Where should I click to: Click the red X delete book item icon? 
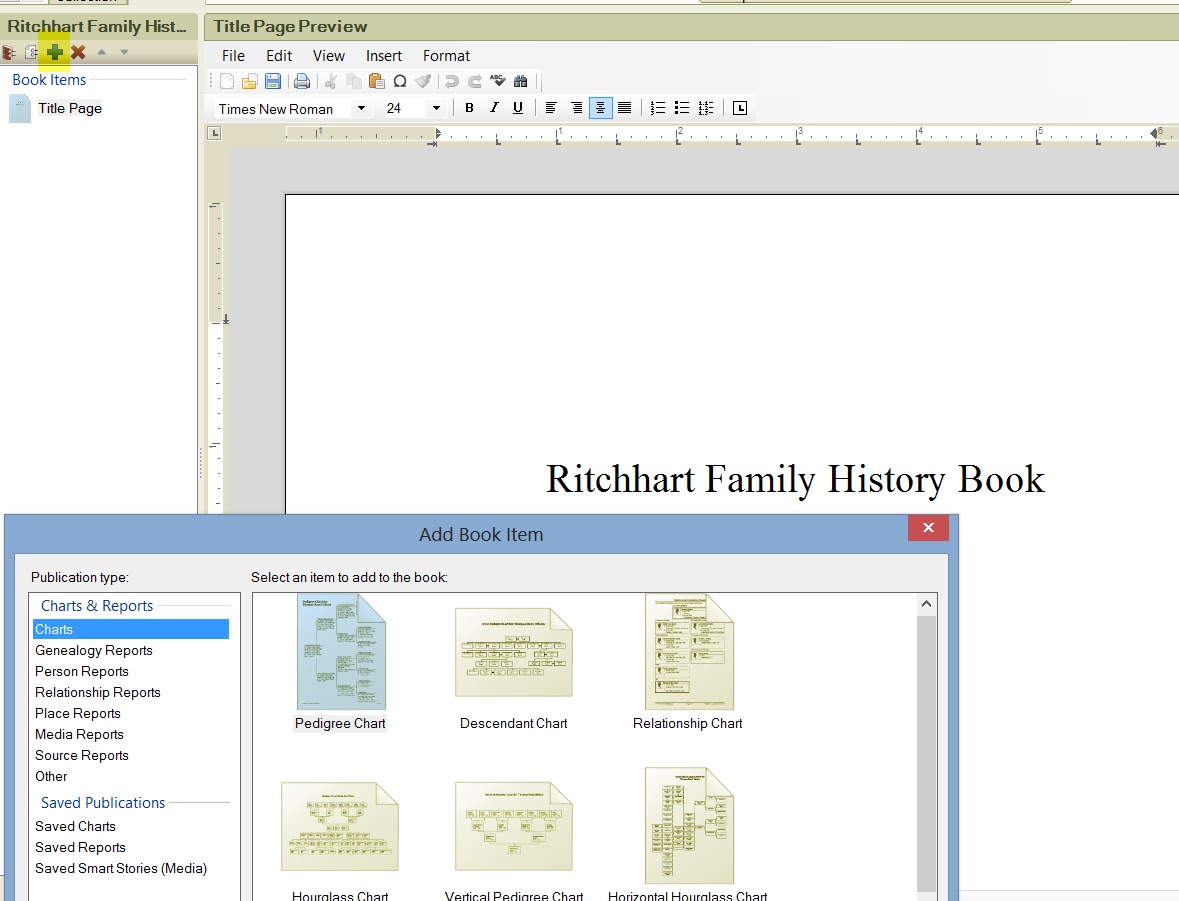click(x=78, y=52)
